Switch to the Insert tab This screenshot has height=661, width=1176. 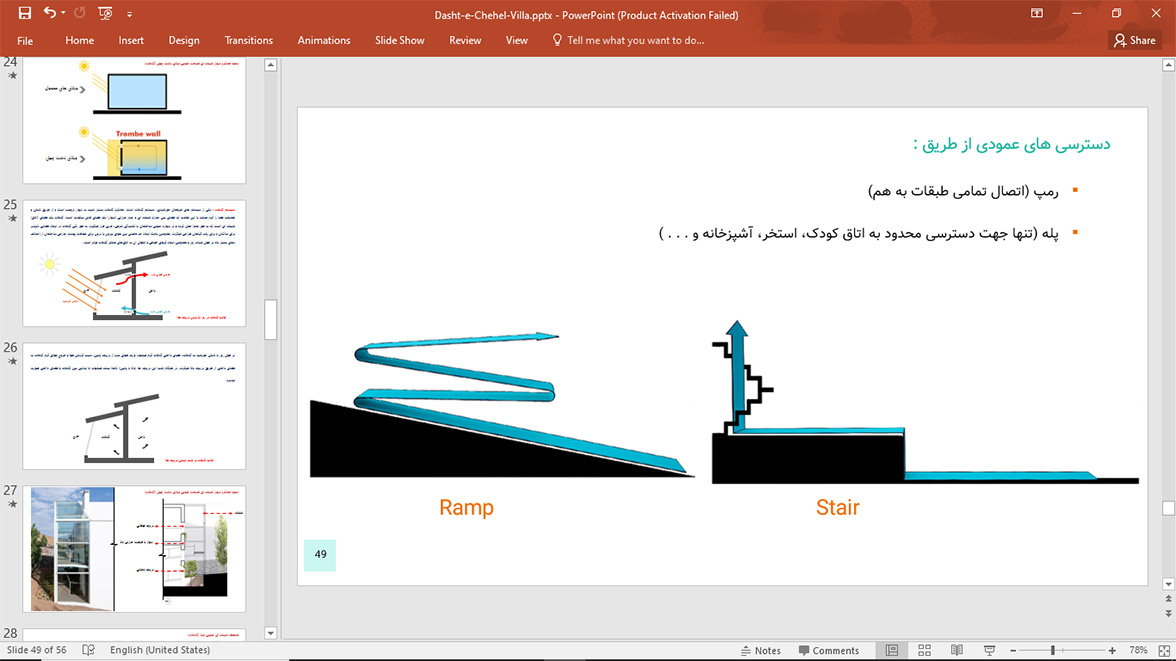pos(130,41)
